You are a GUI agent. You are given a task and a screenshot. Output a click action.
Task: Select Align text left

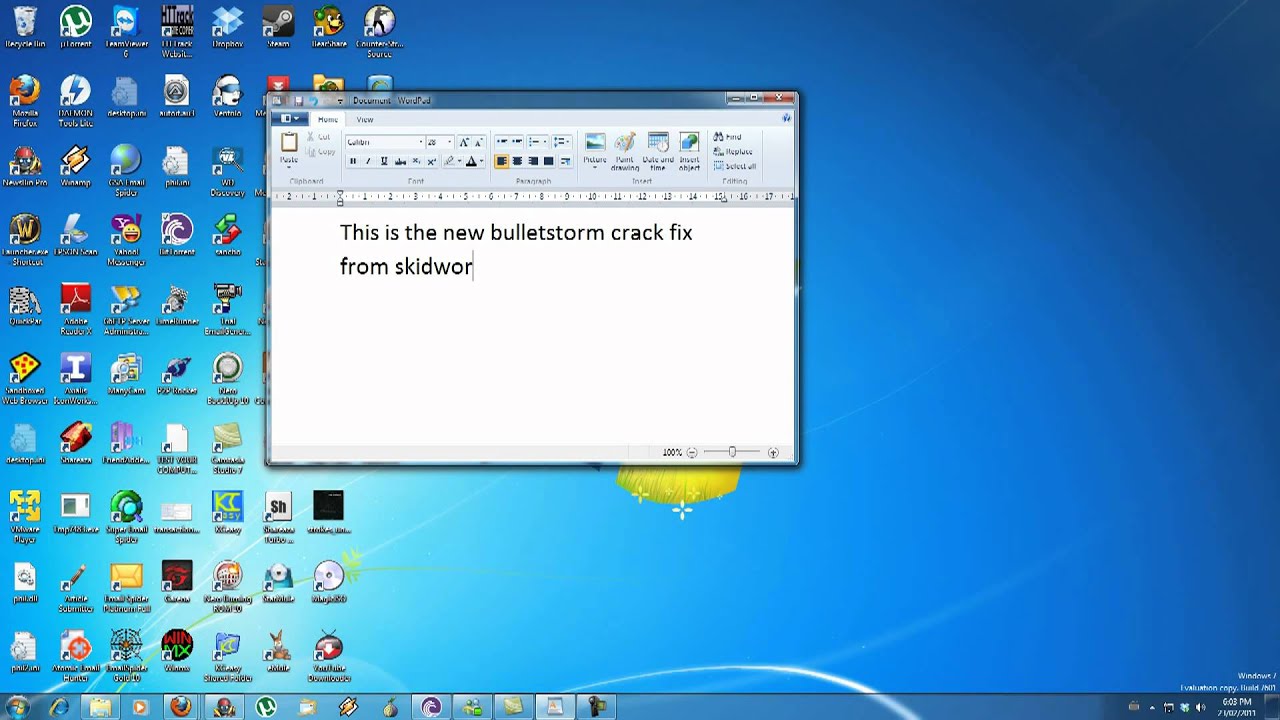pyautogui.click(x=502, y=161)
